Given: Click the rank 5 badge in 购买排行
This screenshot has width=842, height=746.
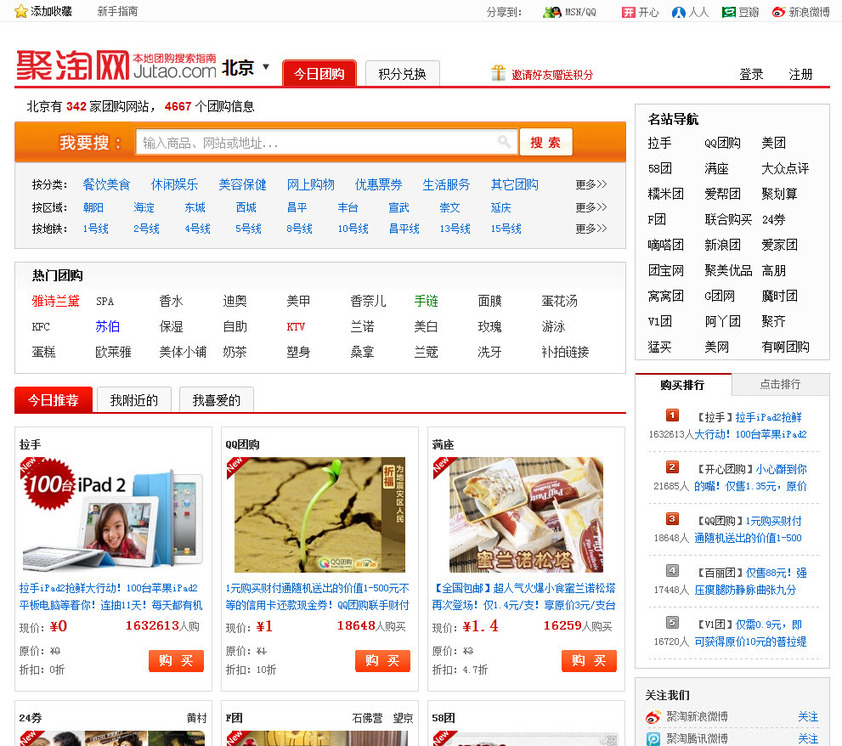Looking at the screenshot, I should tap(672, 622).
